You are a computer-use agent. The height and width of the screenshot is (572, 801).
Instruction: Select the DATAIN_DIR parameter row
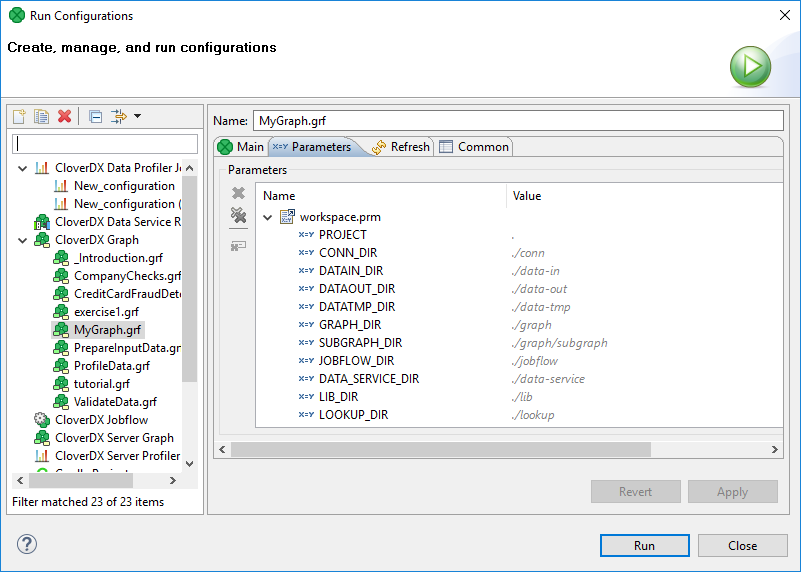point(519,271)
